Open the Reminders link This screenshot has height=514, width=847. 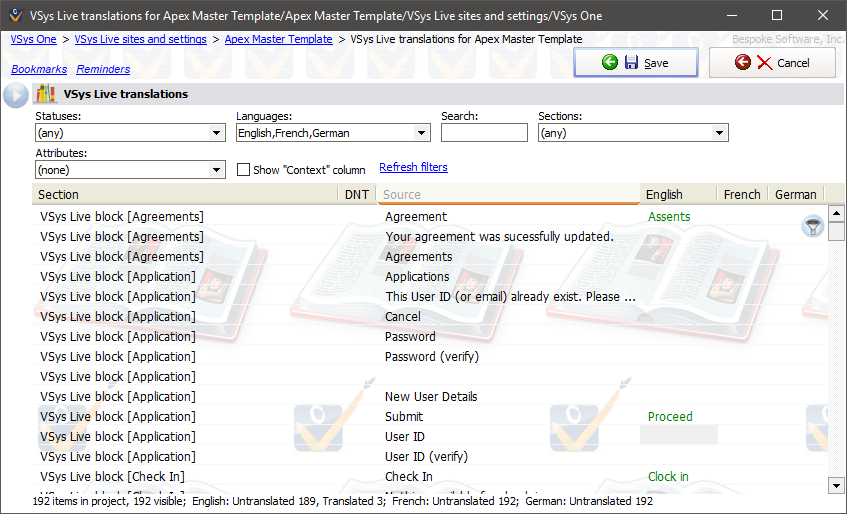103,70
